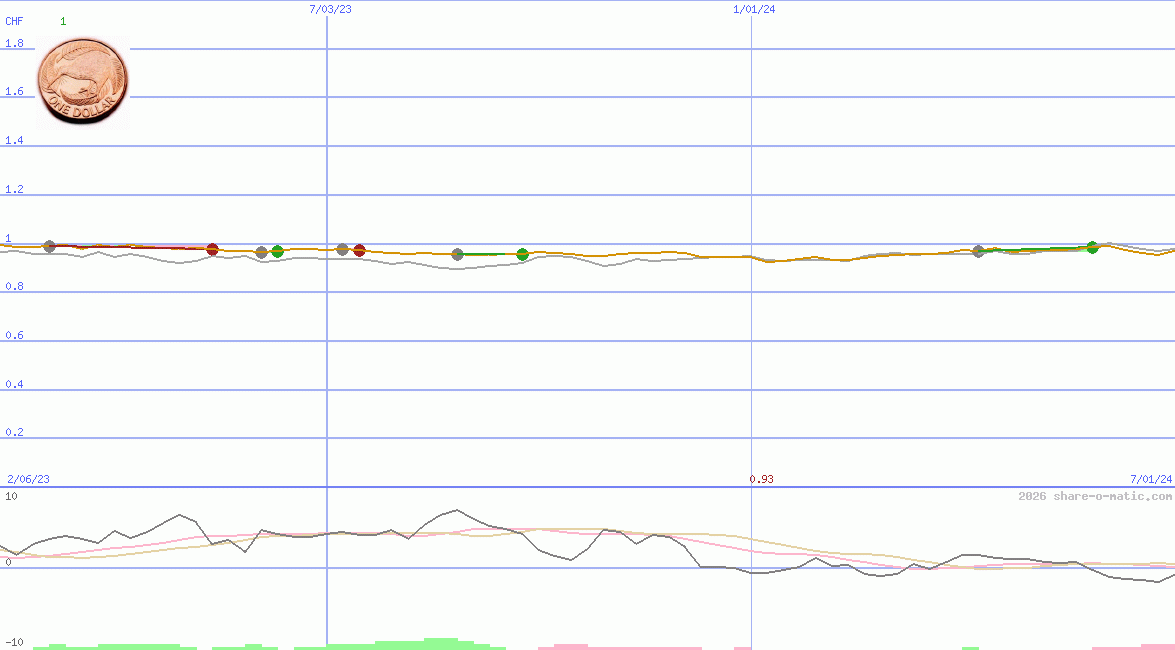Click the 1.8 price axis label
This screenshot has height=650, width=1175.
[12, 43]
